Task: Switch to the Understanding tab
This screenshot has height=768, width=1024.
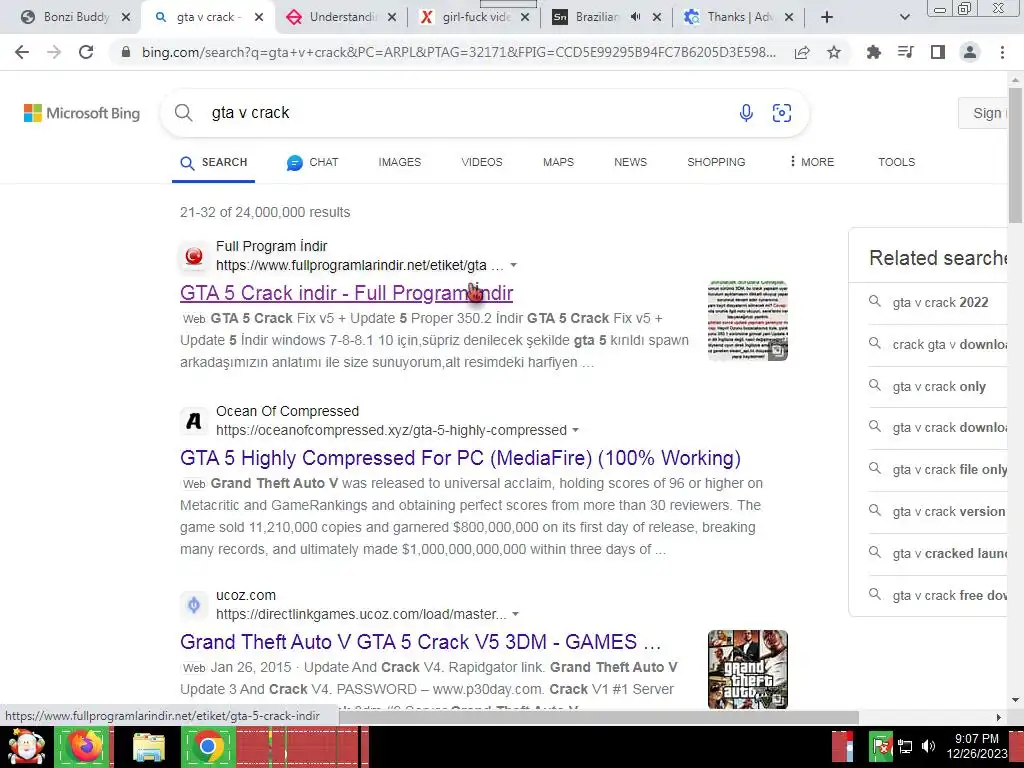Action: pos(342,18)
